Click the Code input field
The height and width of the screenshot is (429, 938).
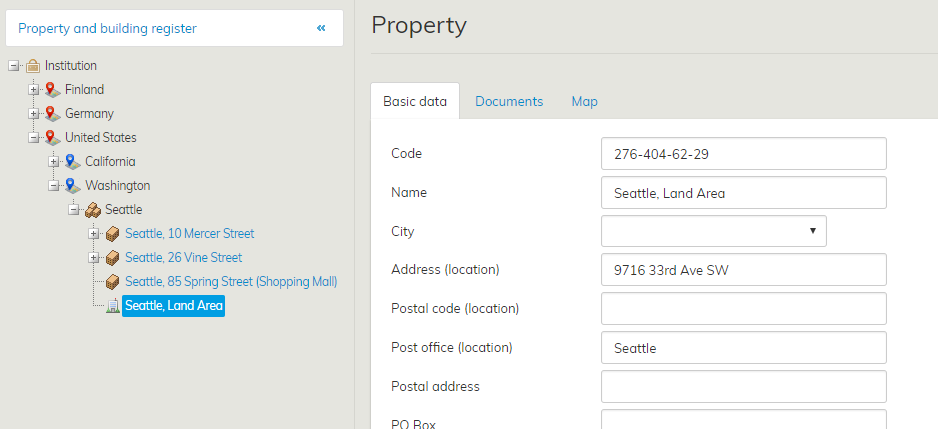click(x=743, y=154)
